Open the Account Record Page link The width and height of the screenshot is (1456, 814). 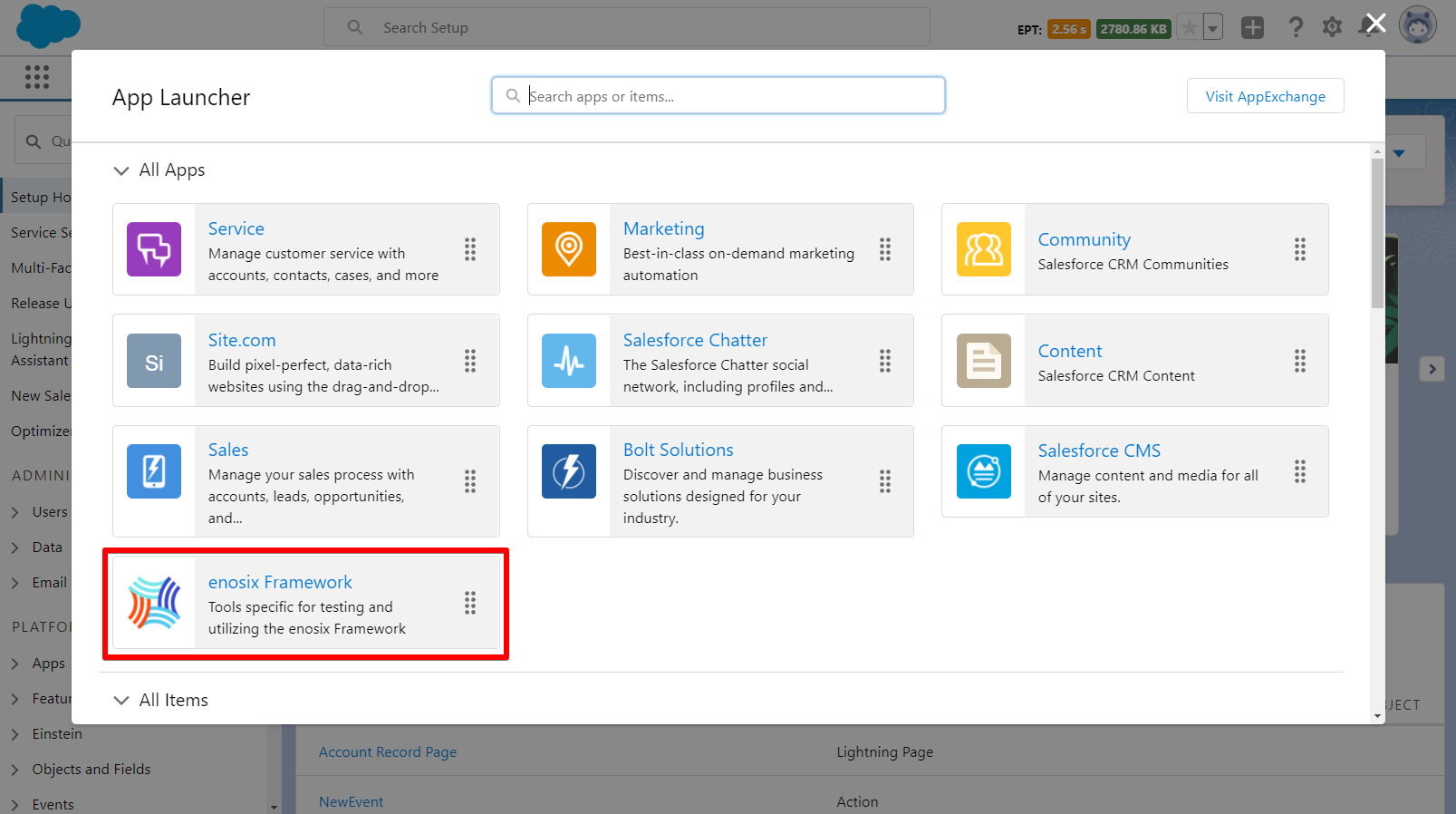point(388,752)
